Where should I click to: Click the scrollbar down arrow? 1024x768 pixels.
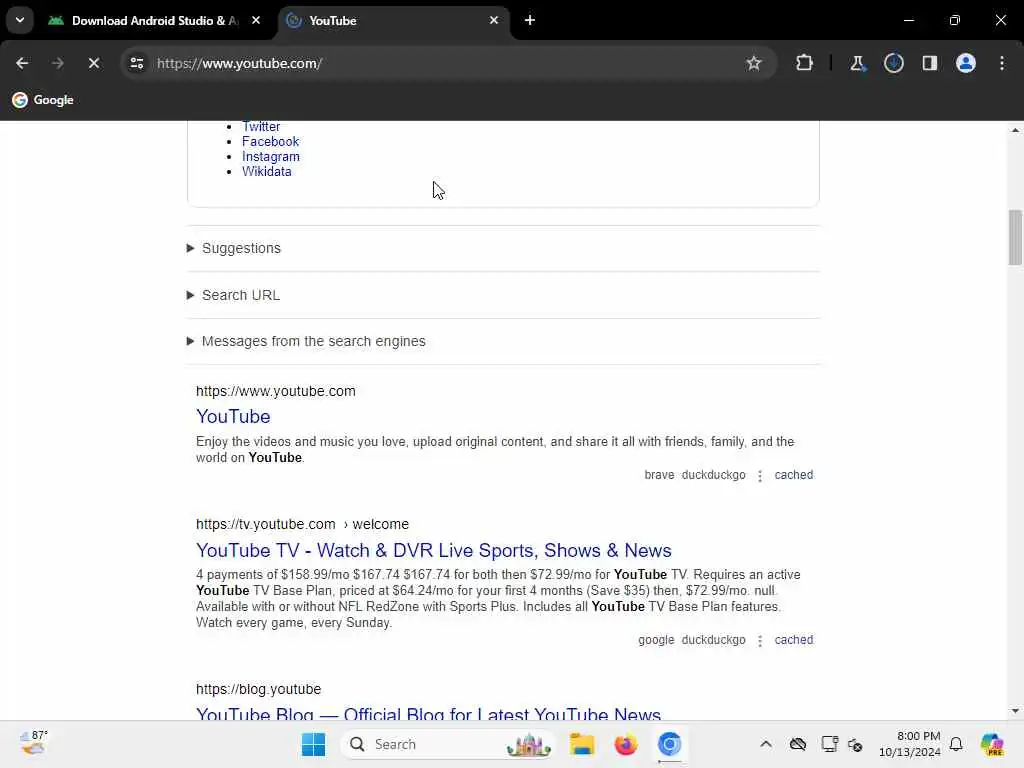tap(1015, 711)
